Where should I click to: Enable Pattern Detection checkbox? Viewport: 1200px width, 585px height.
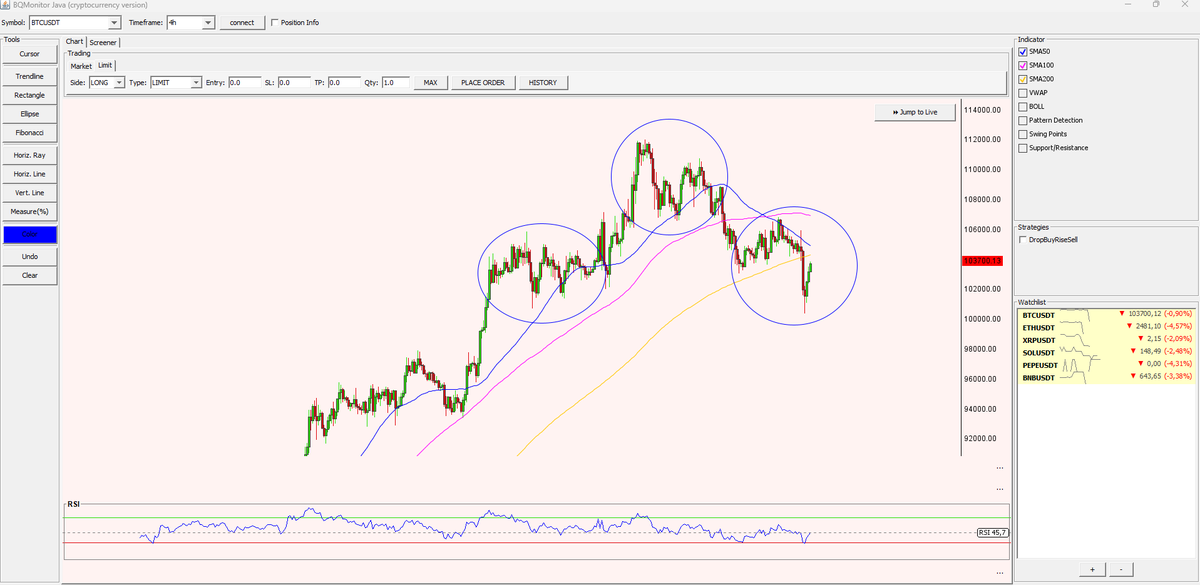(1022, 120)
